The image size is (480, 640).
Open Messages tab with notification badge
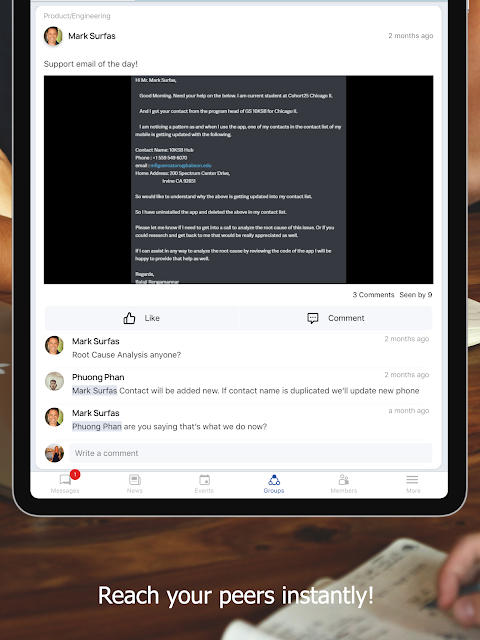pyautogui.click(x=65, y=483)
